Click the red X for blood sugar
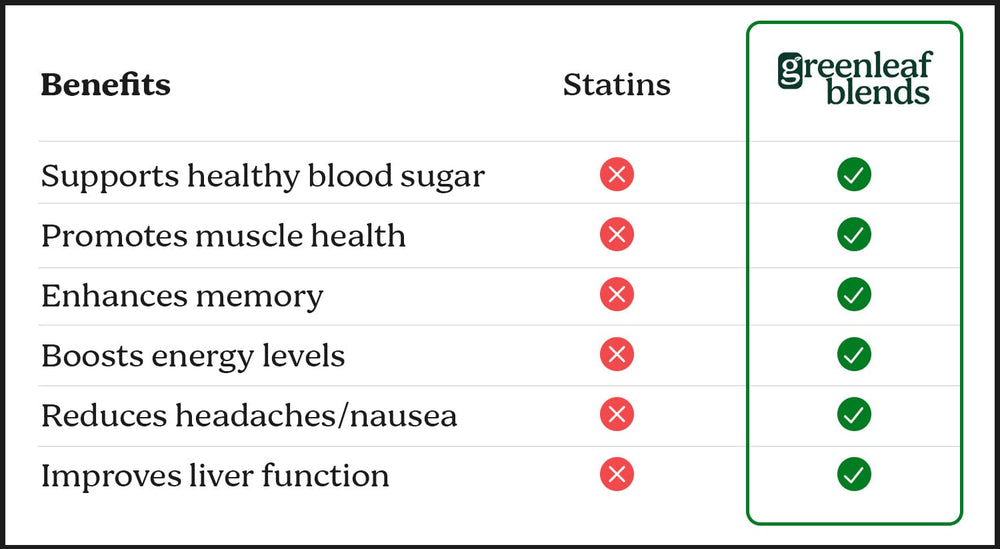 tap(617, 175)
